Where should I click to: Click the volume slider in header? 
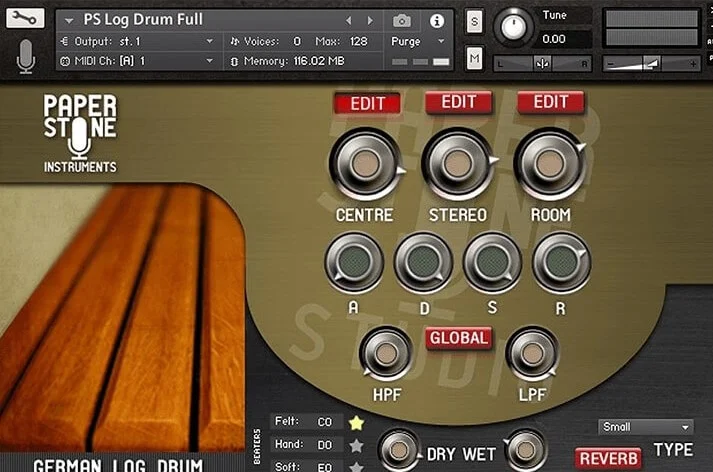pyautogui.click(x=651, y=64)
